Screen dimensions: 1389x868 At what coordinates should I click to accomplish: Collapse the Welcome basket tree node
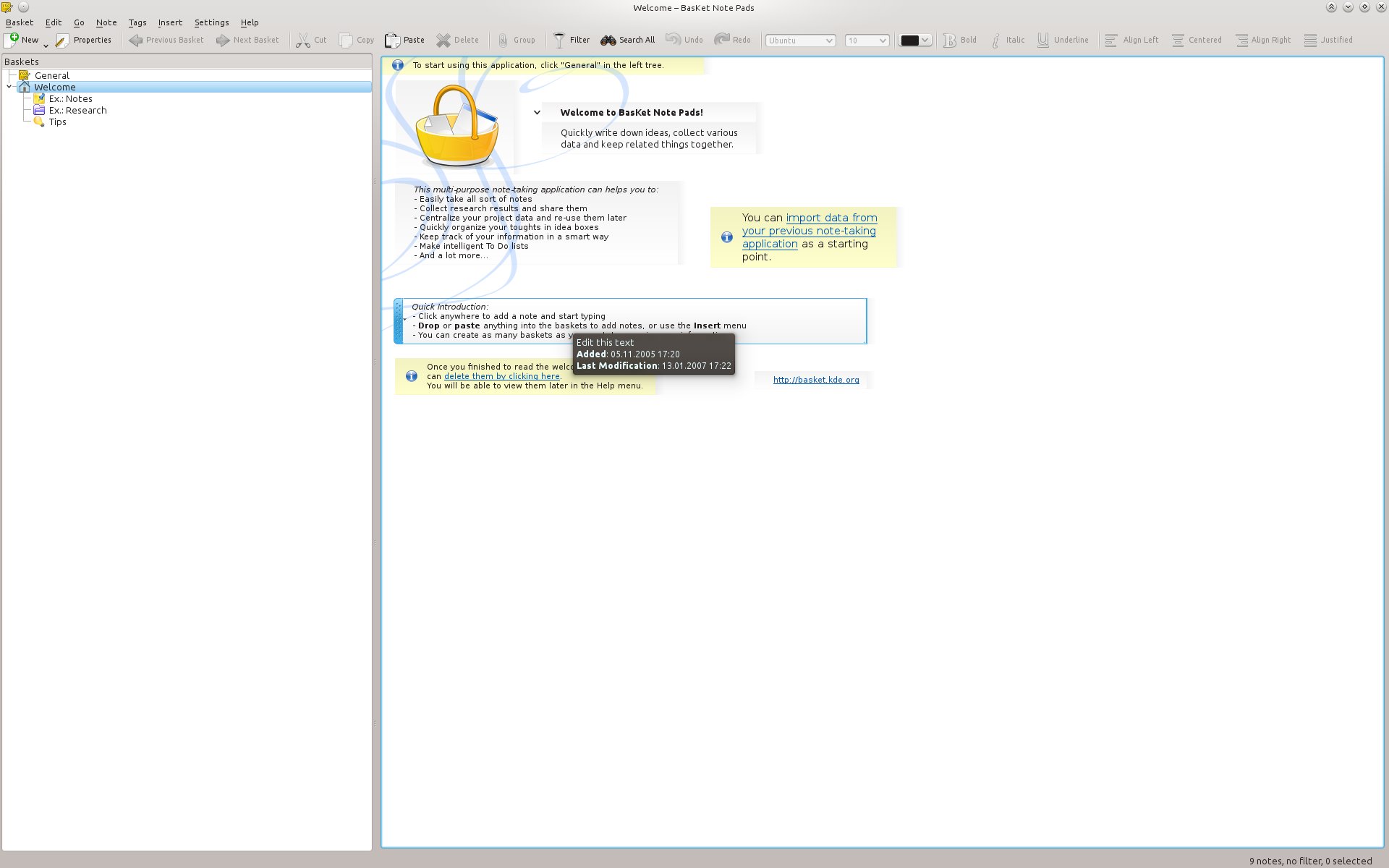pos(9,87)
